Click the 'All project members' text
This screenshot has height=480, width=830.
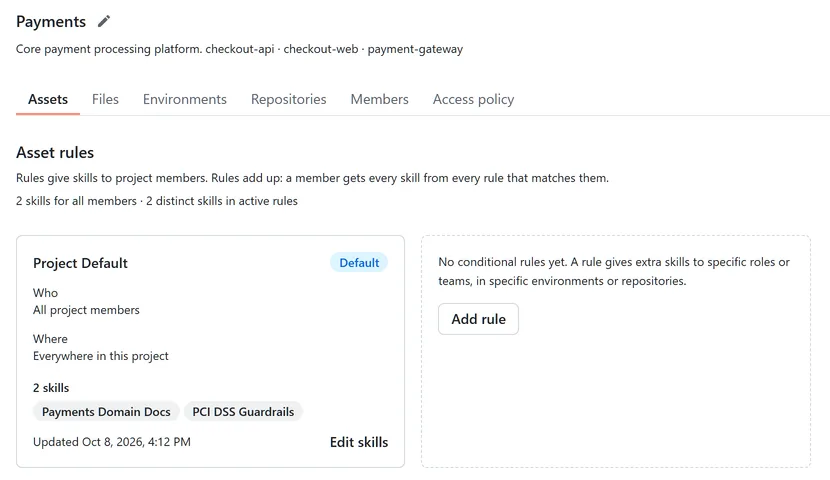point(86,310)
